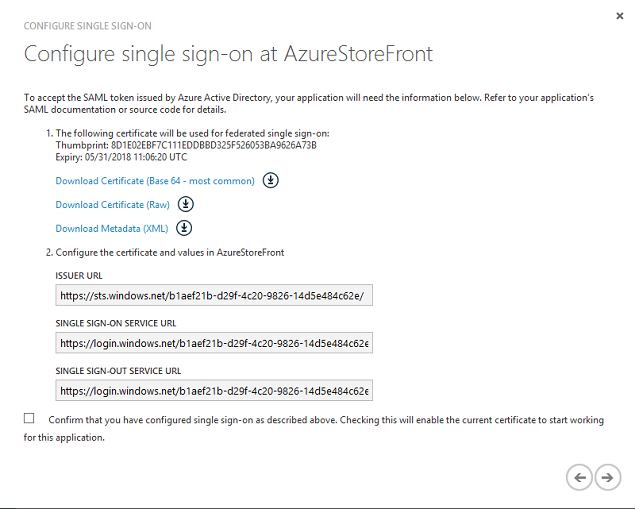
Task: Click the Raw certificate download icon
Action: (185, 204)
